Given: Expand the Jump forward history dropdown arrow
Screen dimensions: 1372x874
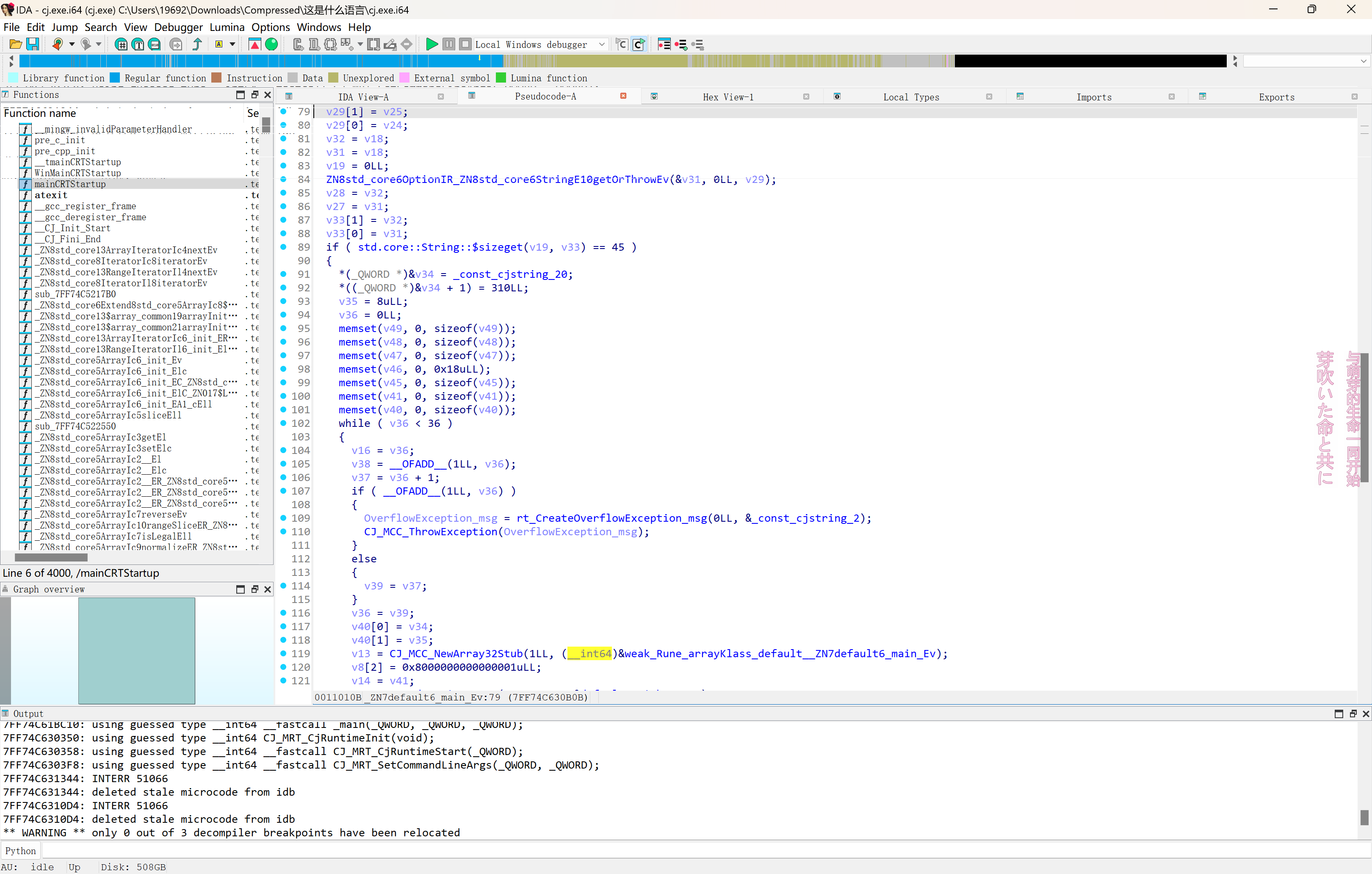Looking at the screenshot, I should click(99, 44).
